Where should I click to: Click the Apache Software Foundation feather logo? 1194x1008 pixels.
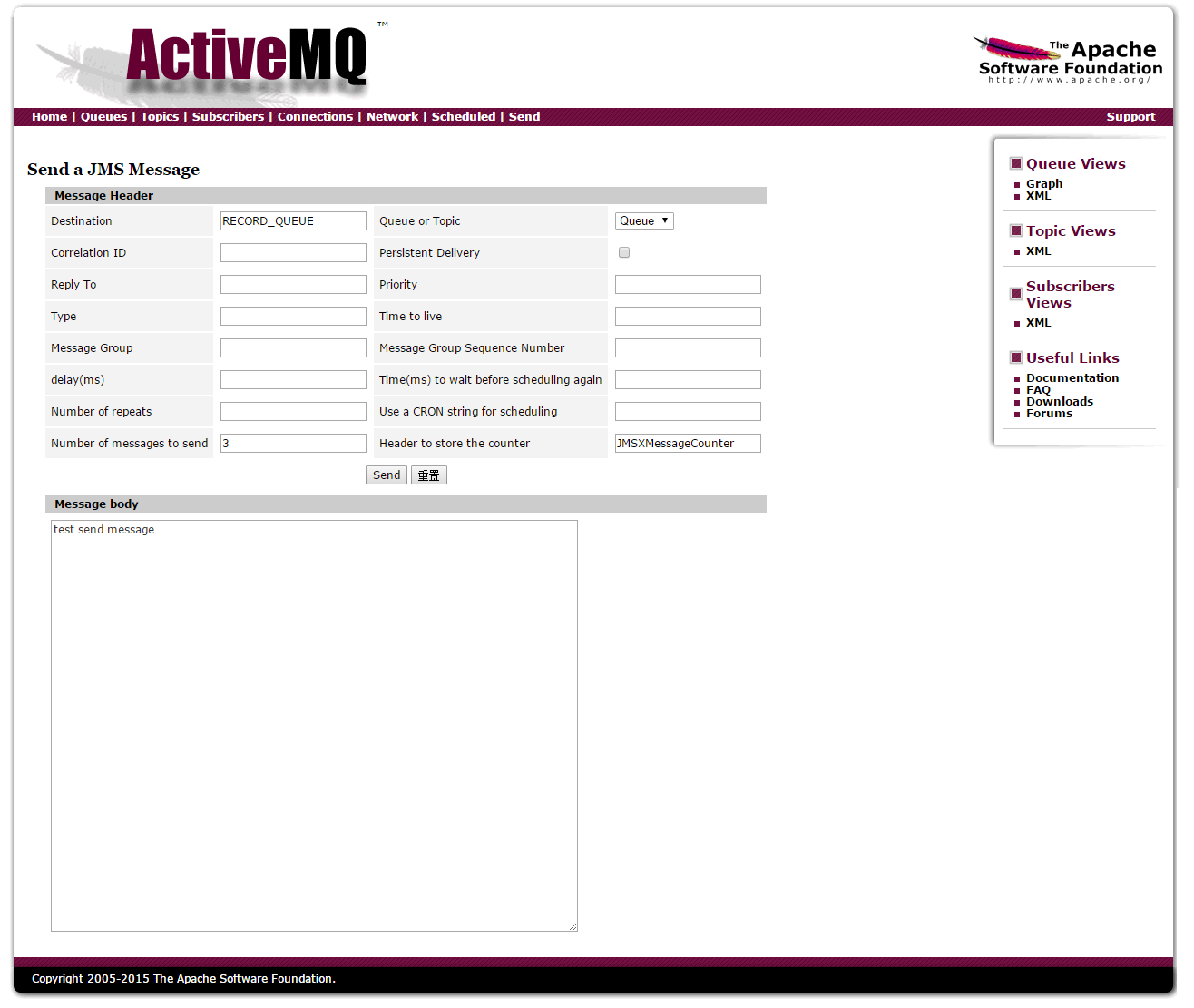click(1068, 61)
